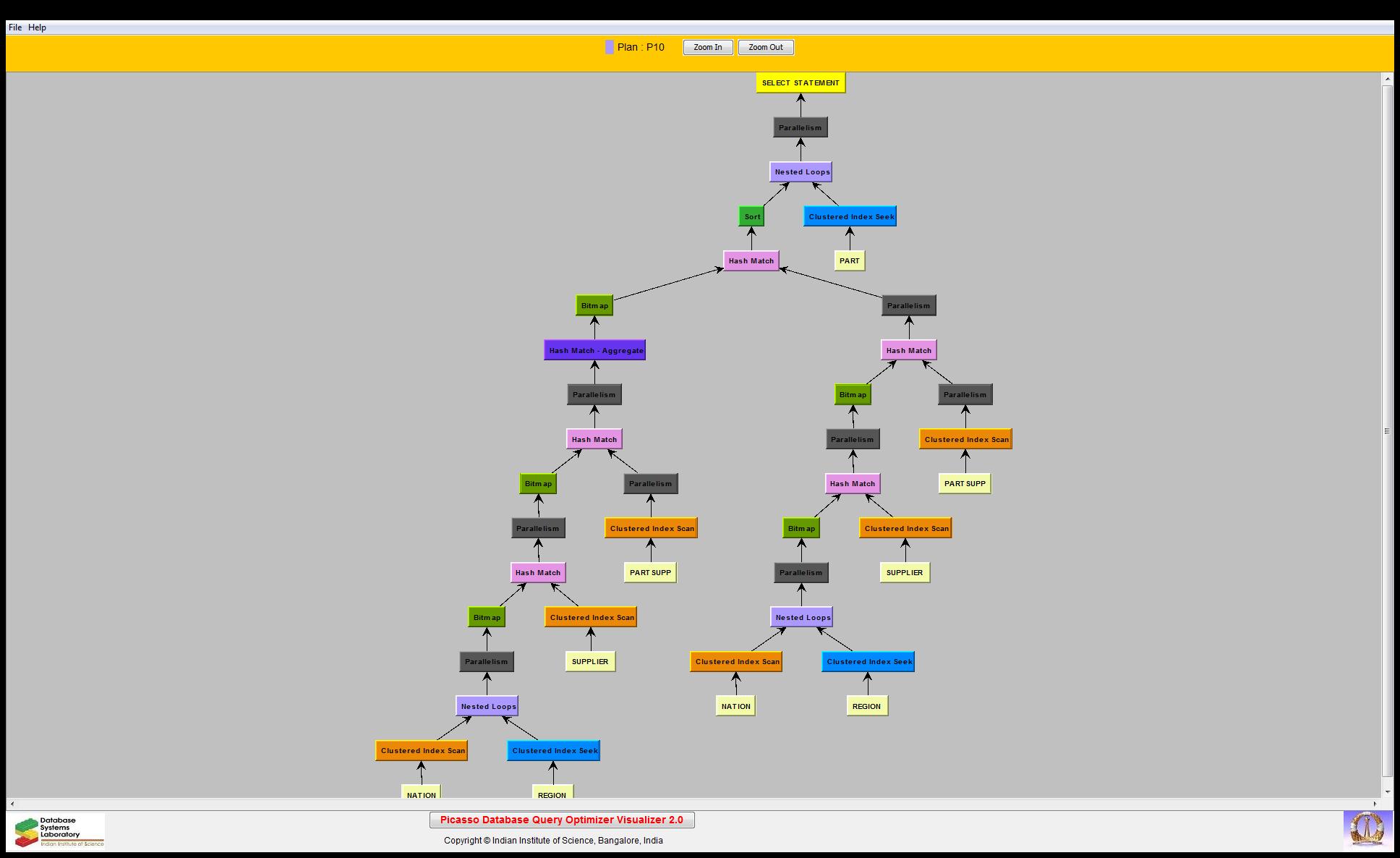Image resolution: width=1400 pixels, height=858 pixels.
Task: Click the green Sort node
Action: click(x=751, y=217)
